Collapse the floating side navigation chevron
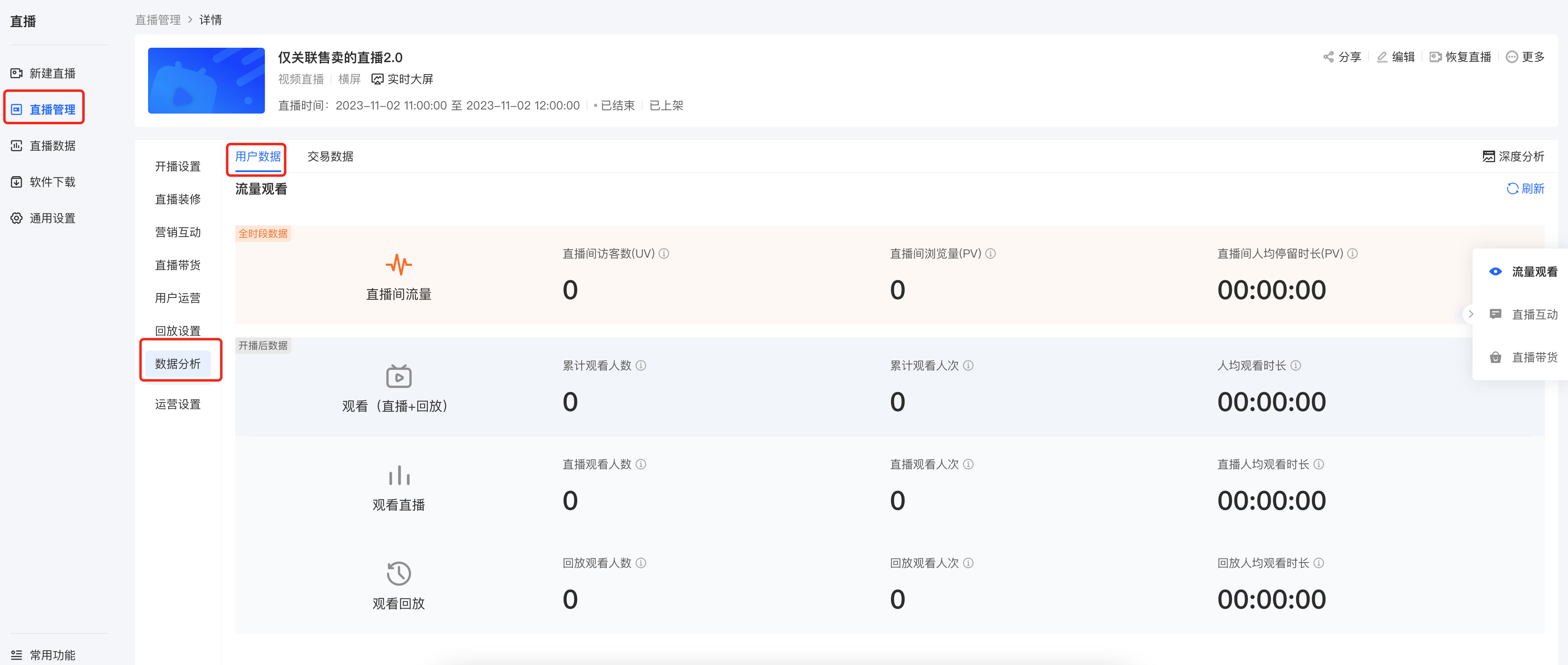1568x665 pixels. tap(1471, 314)
